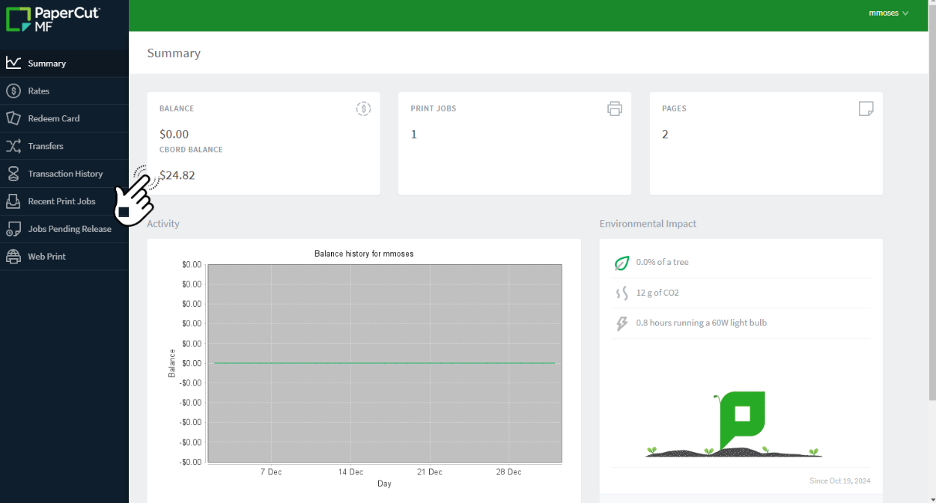Click the green leaf tree impact icon
The width and height of the screenshot is (936, 504).
tap(621, 262)
